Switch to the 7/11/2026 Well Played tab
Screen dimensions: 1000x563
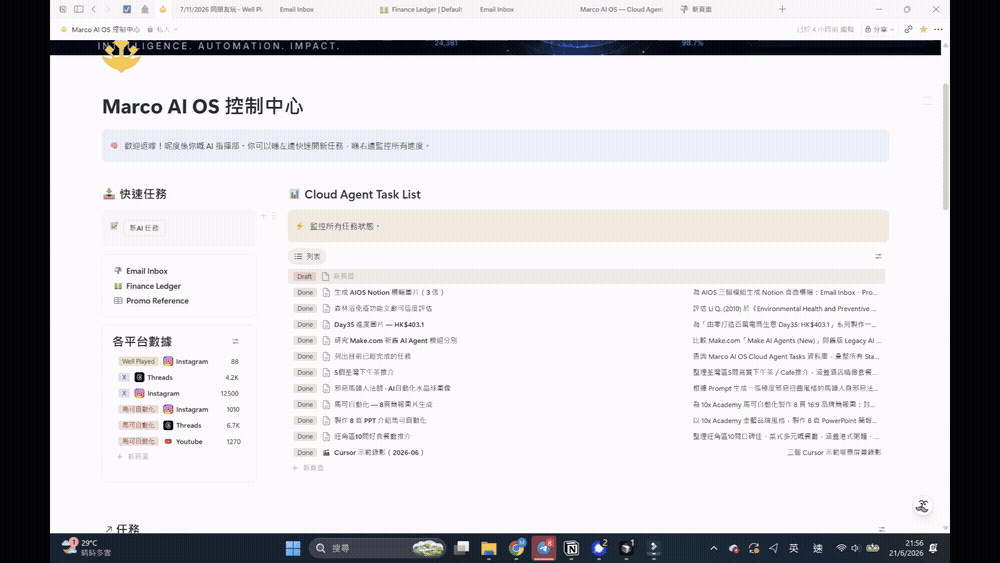point(221,10)
